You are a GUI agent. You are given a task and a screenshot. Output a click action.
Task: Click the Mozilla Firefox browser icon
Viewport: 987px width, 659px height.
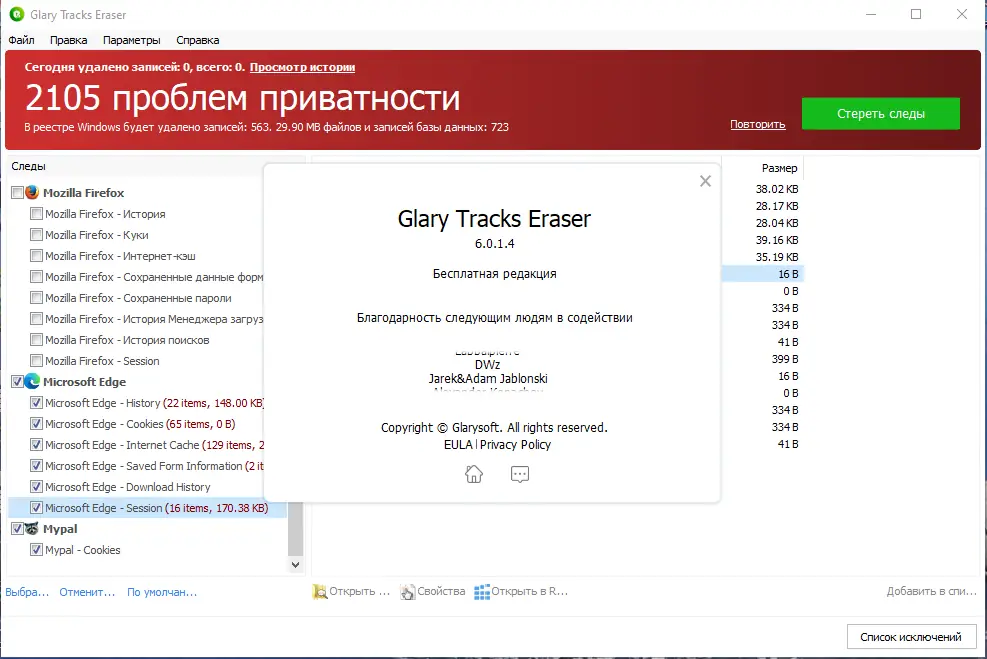pos(32,192)
